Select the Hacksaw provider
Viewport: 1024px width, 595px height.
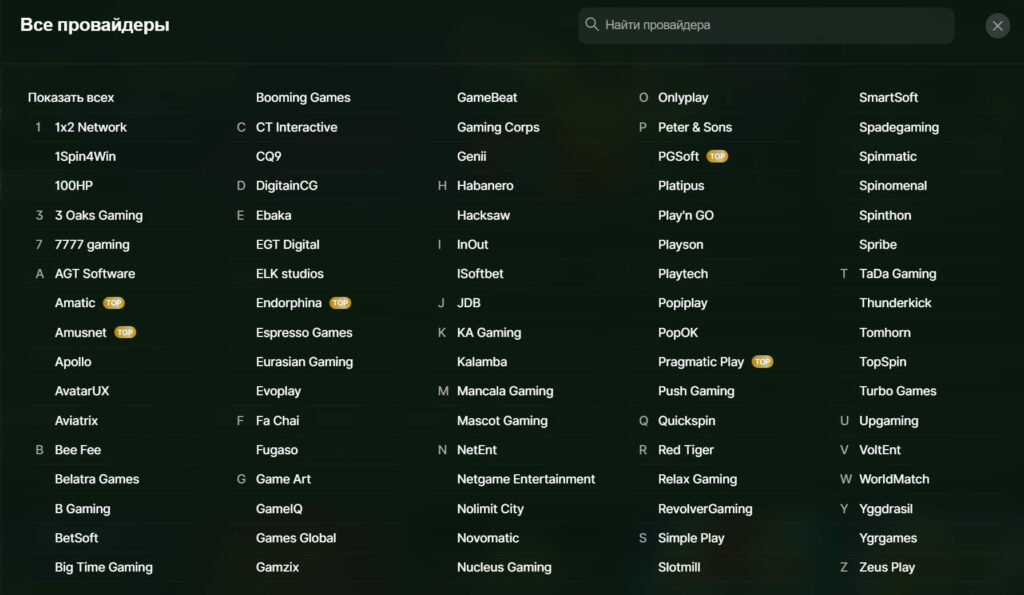[x=483, y=216]
